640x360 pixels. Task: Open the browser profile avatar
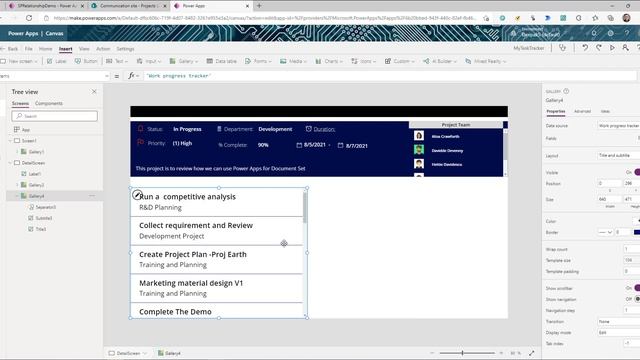point(627,18)
